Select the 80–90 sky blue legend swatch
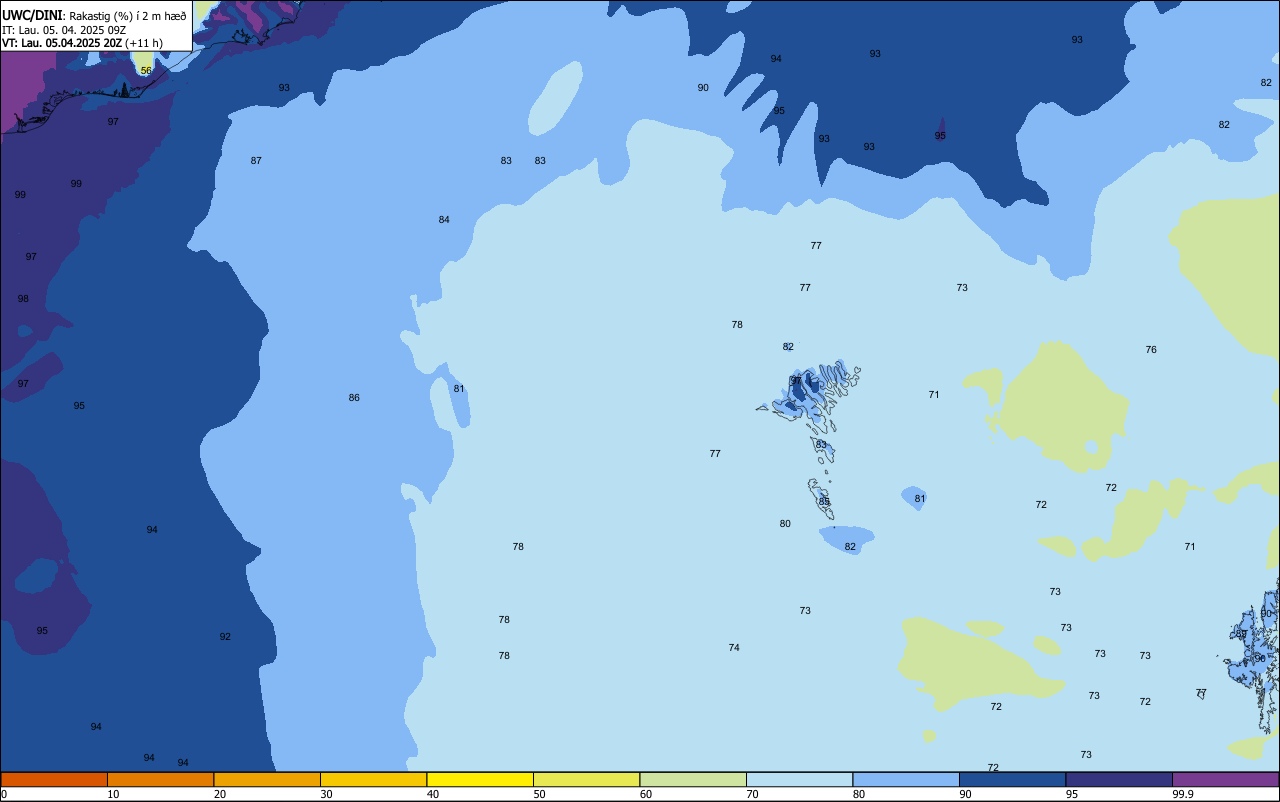Image resolution: width=1280 pixels, height=802 pixels. [906, 779]
